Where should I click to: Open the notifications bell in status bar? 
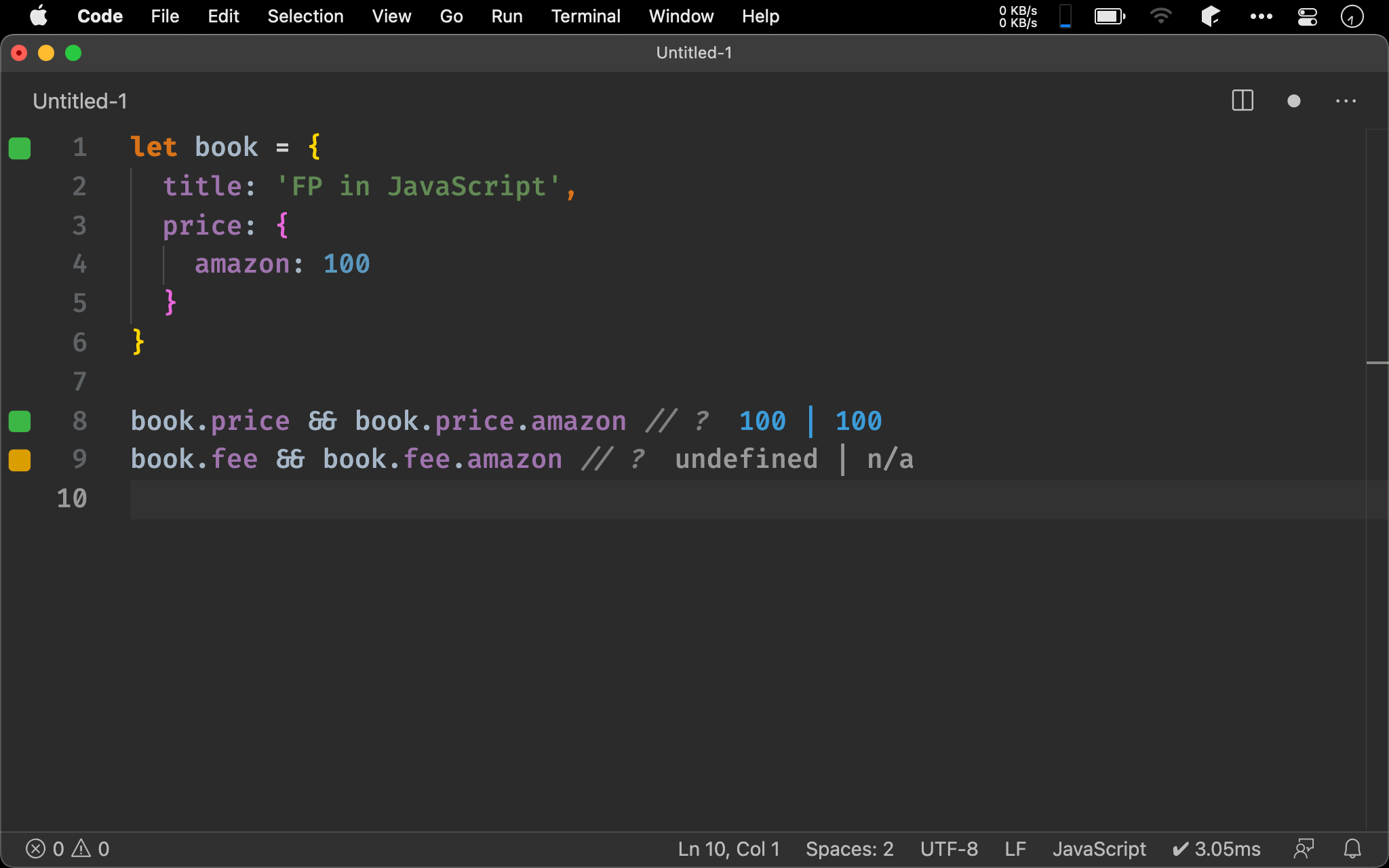[1352, 848]
